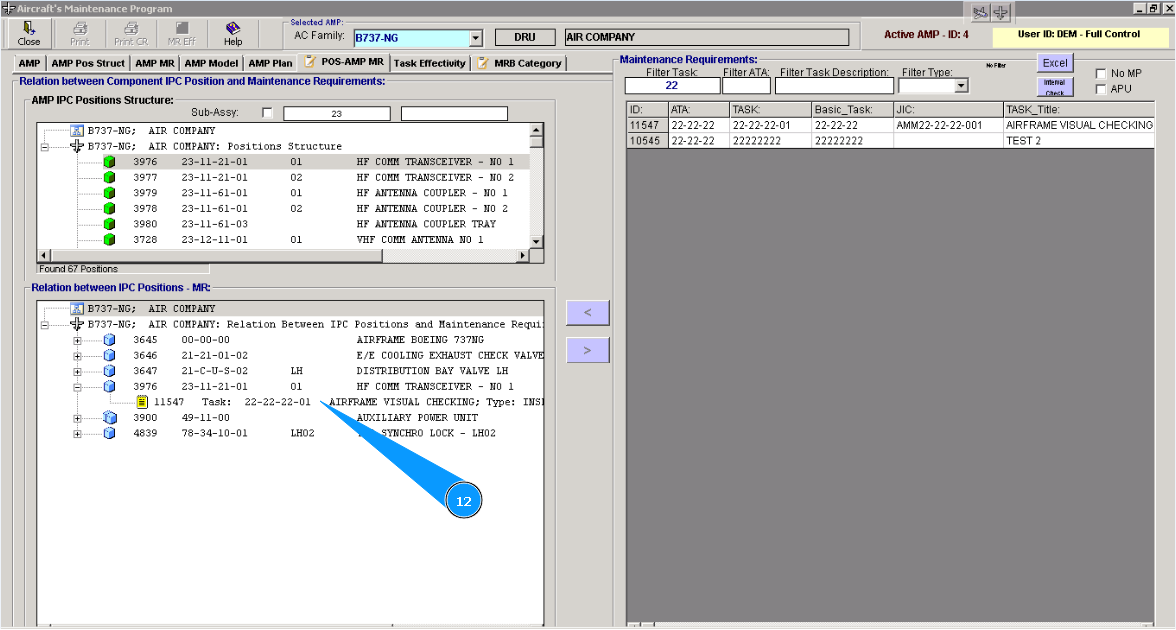1176x630 pixels.
Task: Click the blue cube icon for AIRFRAME BOEING 737NG
Action: 109,340
